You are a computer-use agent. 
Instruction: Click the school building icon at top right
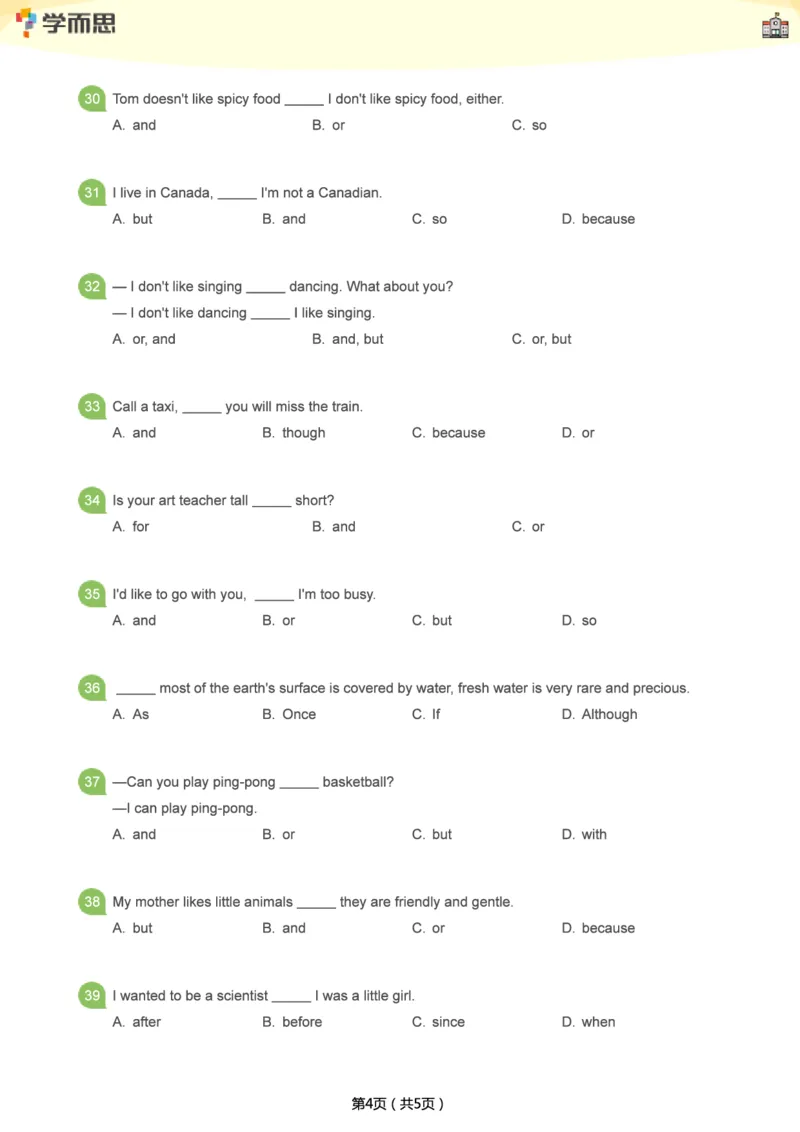point(775,26)
